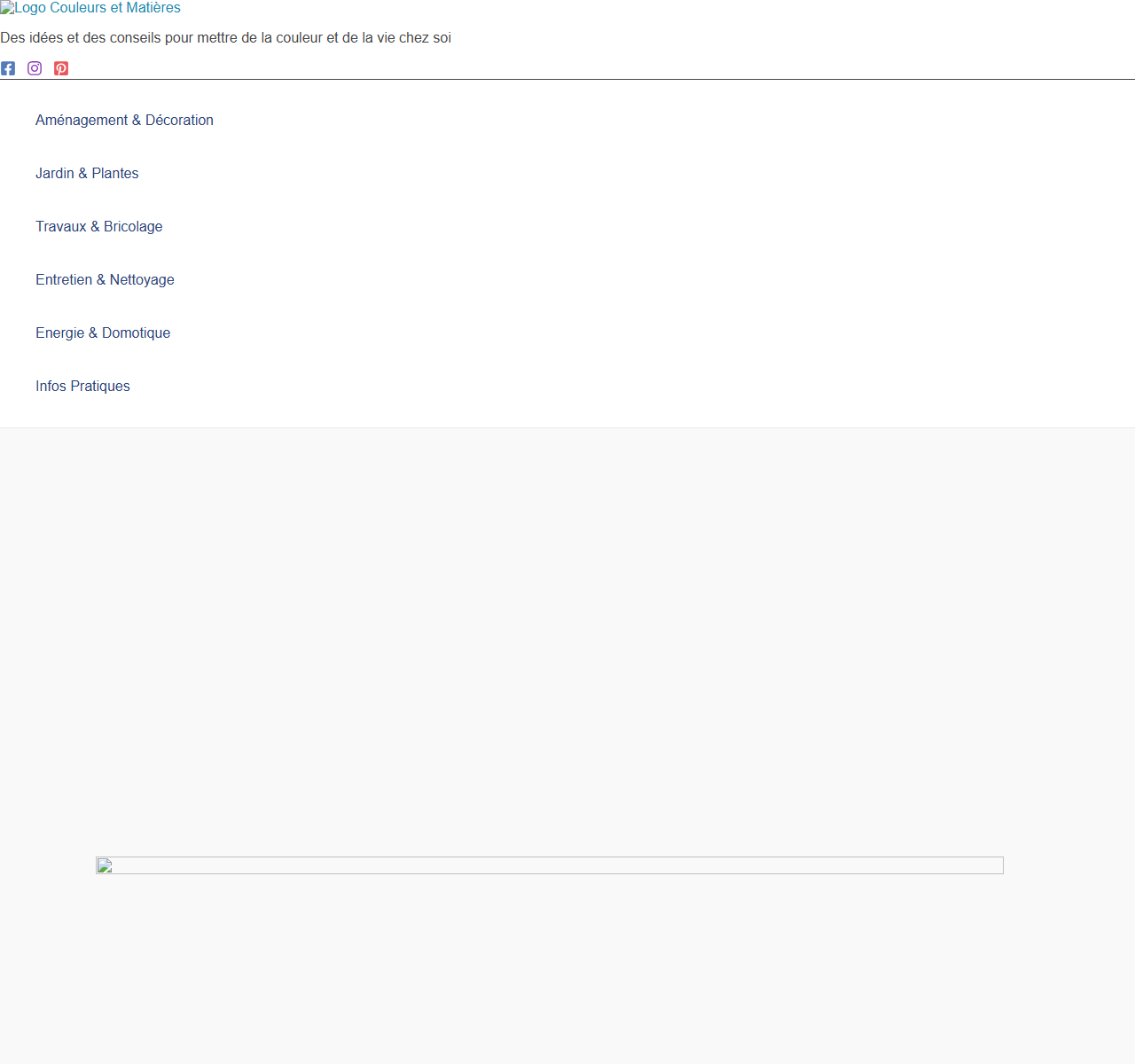
Task: Click the Pinterest social icon
Action: 61,68
